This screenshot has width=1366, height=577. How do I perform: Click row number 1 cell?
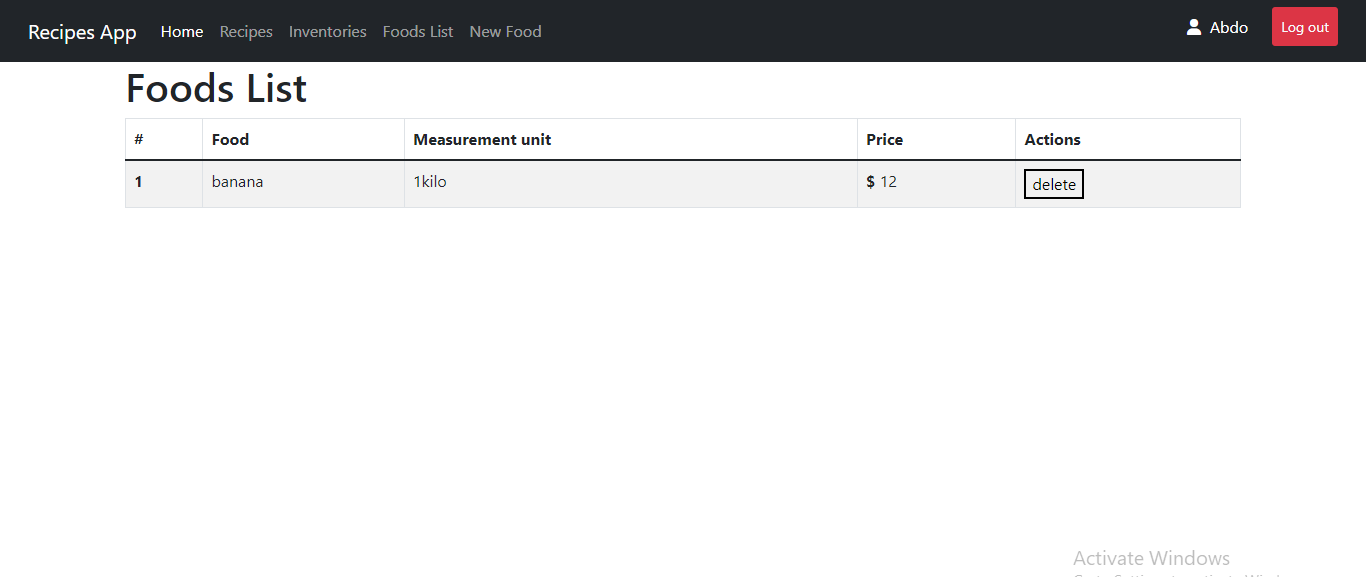pos(139,182)
